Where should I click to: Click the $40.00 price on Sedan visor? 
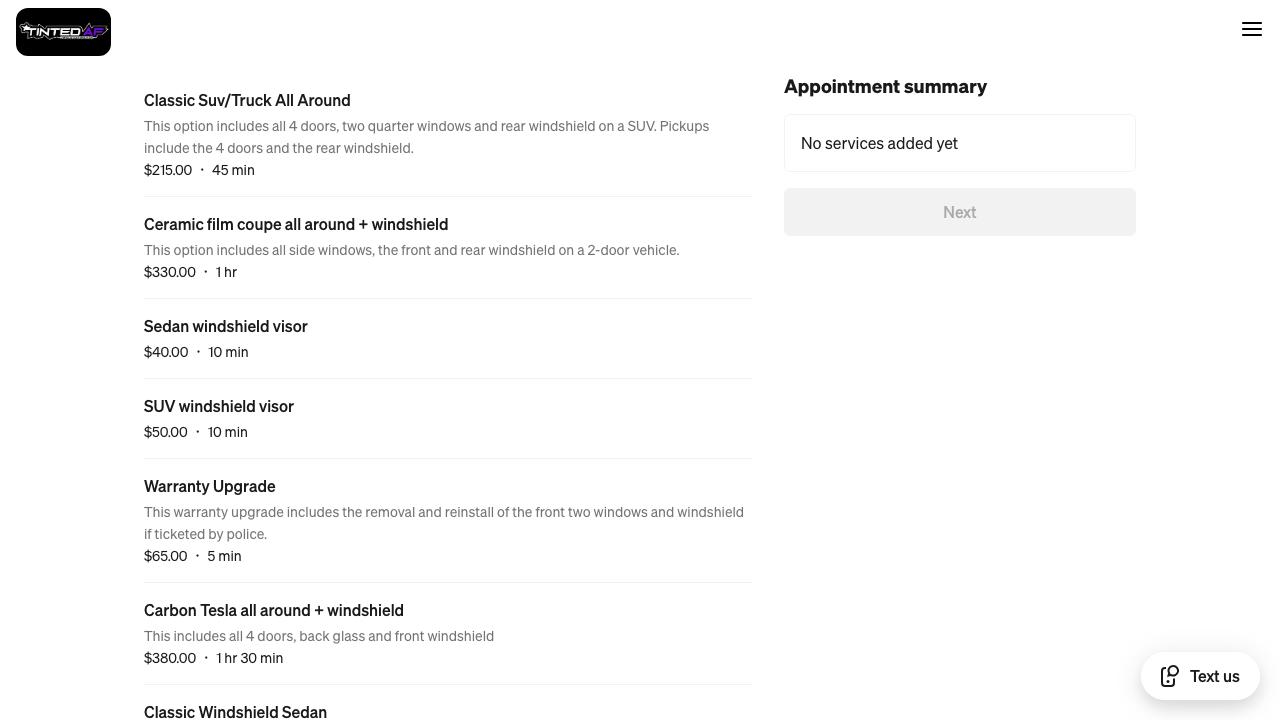pyautogui.click(x=166, y=351)
